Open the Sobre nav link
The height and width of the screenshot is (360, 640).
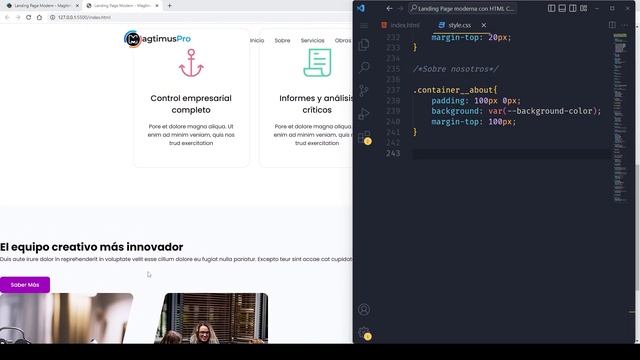[282, 40]
